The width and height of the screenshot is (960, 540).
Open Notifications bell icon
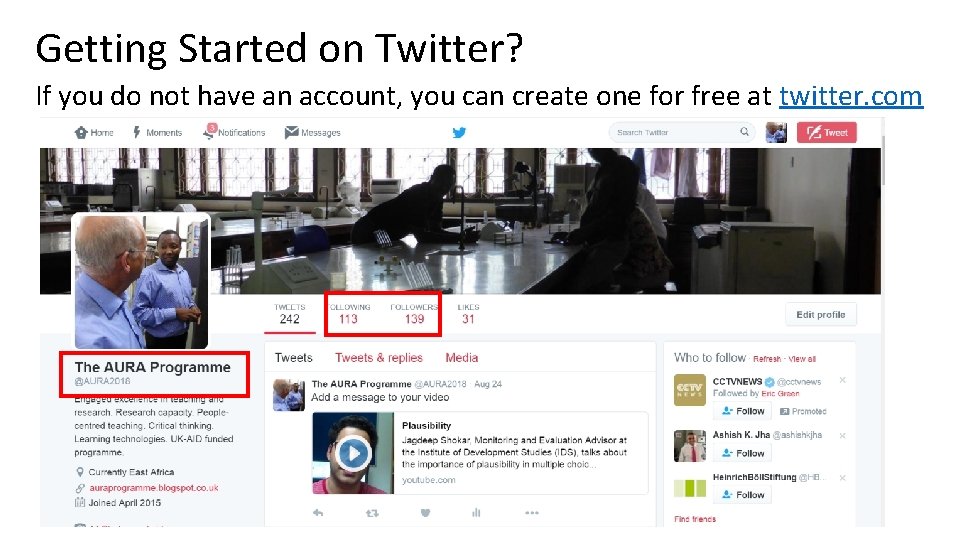(209, 132)
